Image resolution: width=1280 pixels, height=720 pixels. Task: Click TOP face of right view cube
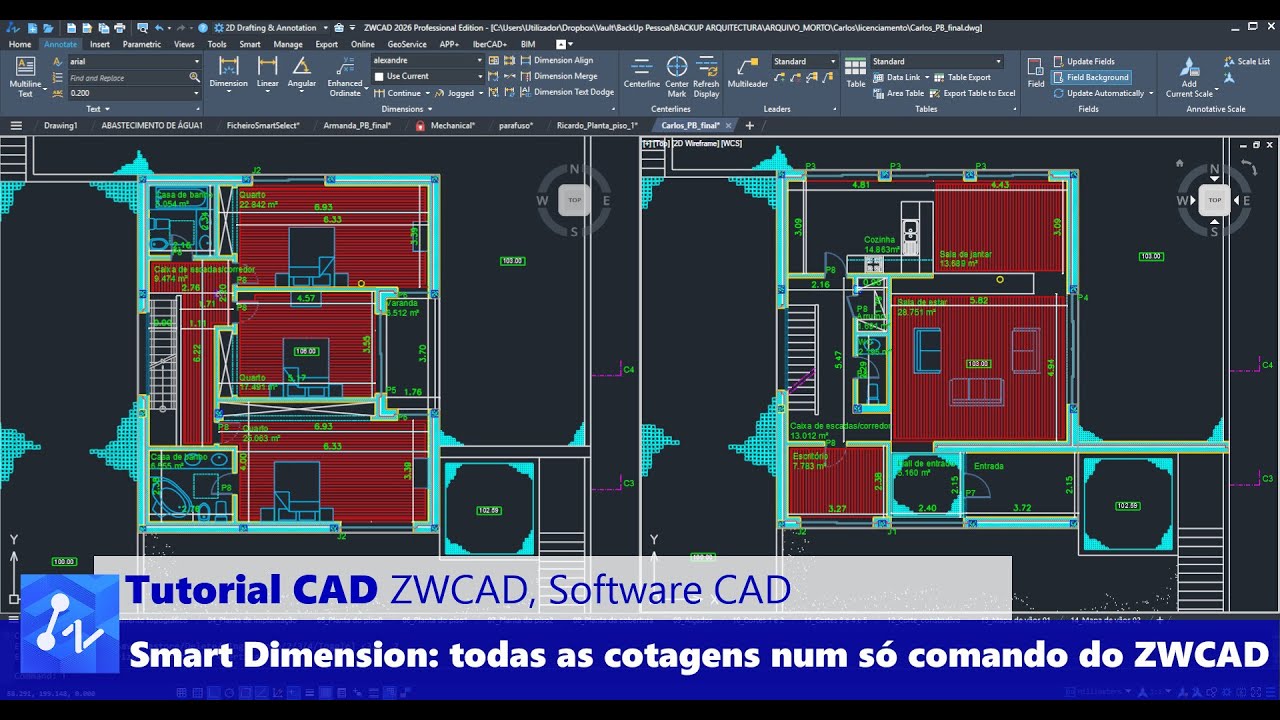click(x=1214, y=200)
